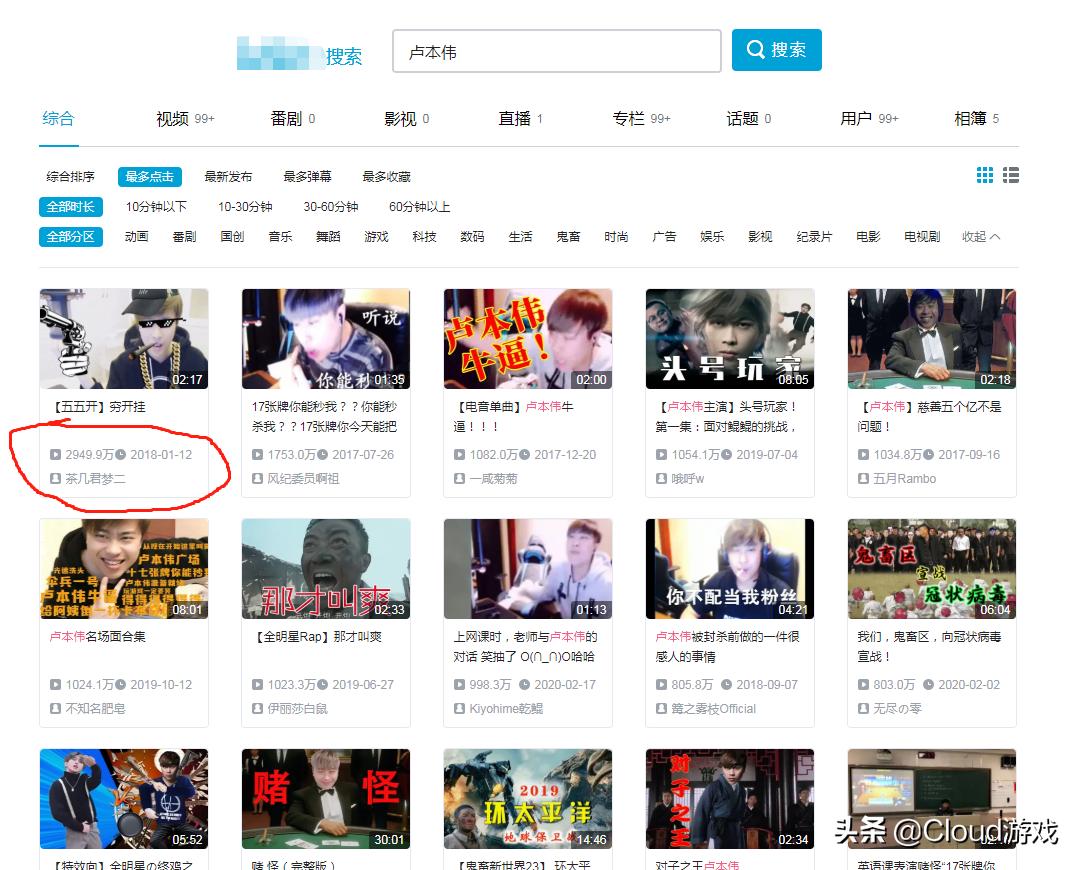Open the 相簿 results tab
The height and width of the screenshot is (870, 1083).
pyautogui.click(x=977, y=119)
